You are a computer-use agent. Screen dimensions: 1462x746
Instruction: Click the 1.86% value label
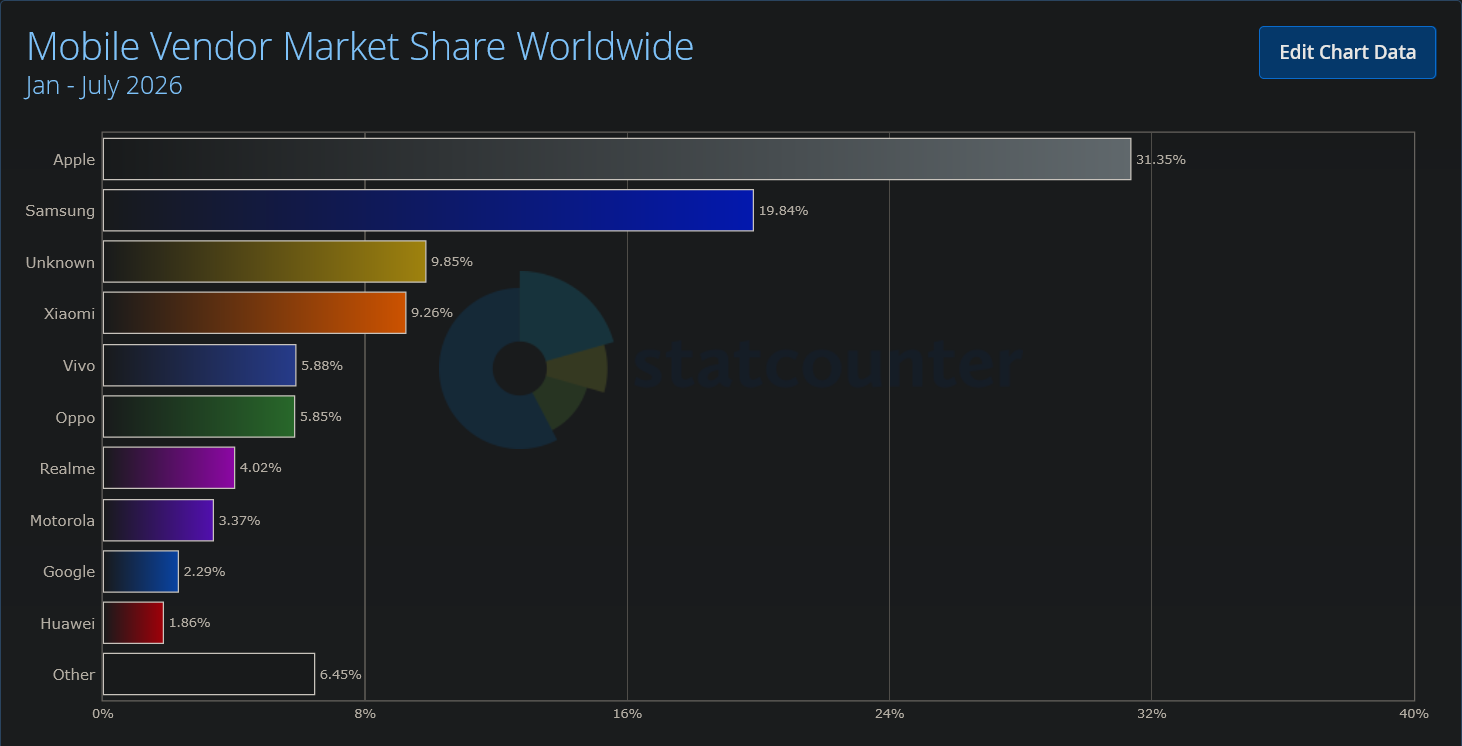coord(190,623)
